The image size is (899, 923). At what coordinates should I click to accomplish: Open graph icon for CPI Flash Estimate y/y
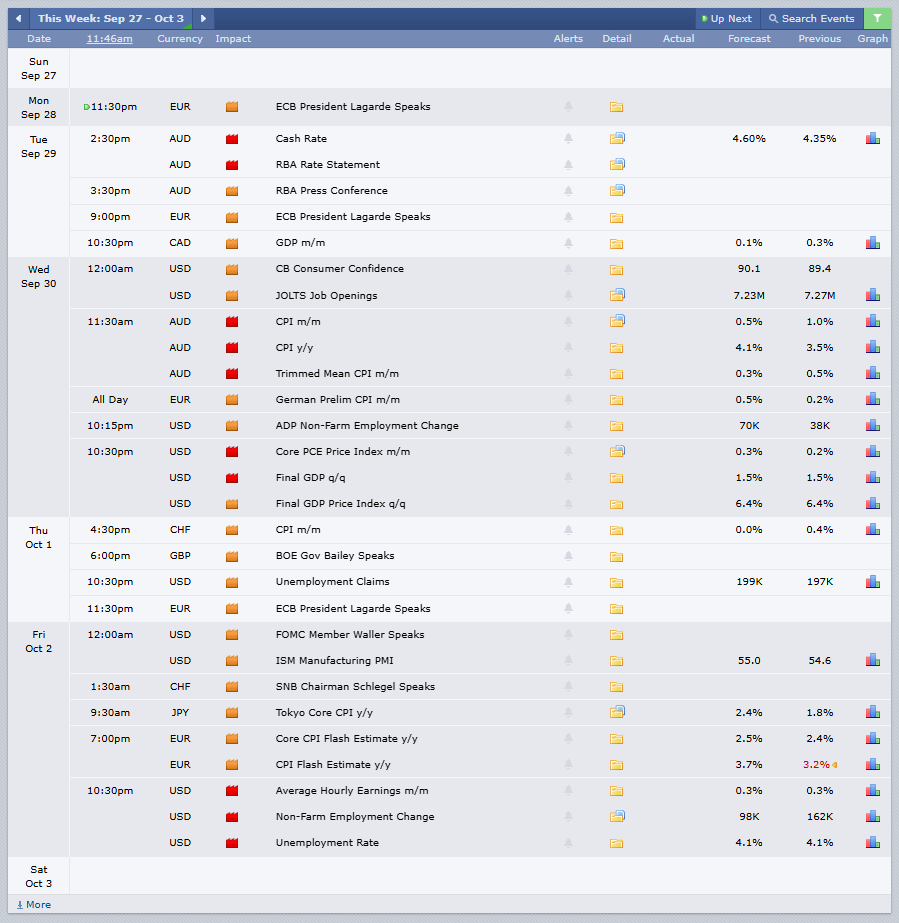(x=873, y=764)
